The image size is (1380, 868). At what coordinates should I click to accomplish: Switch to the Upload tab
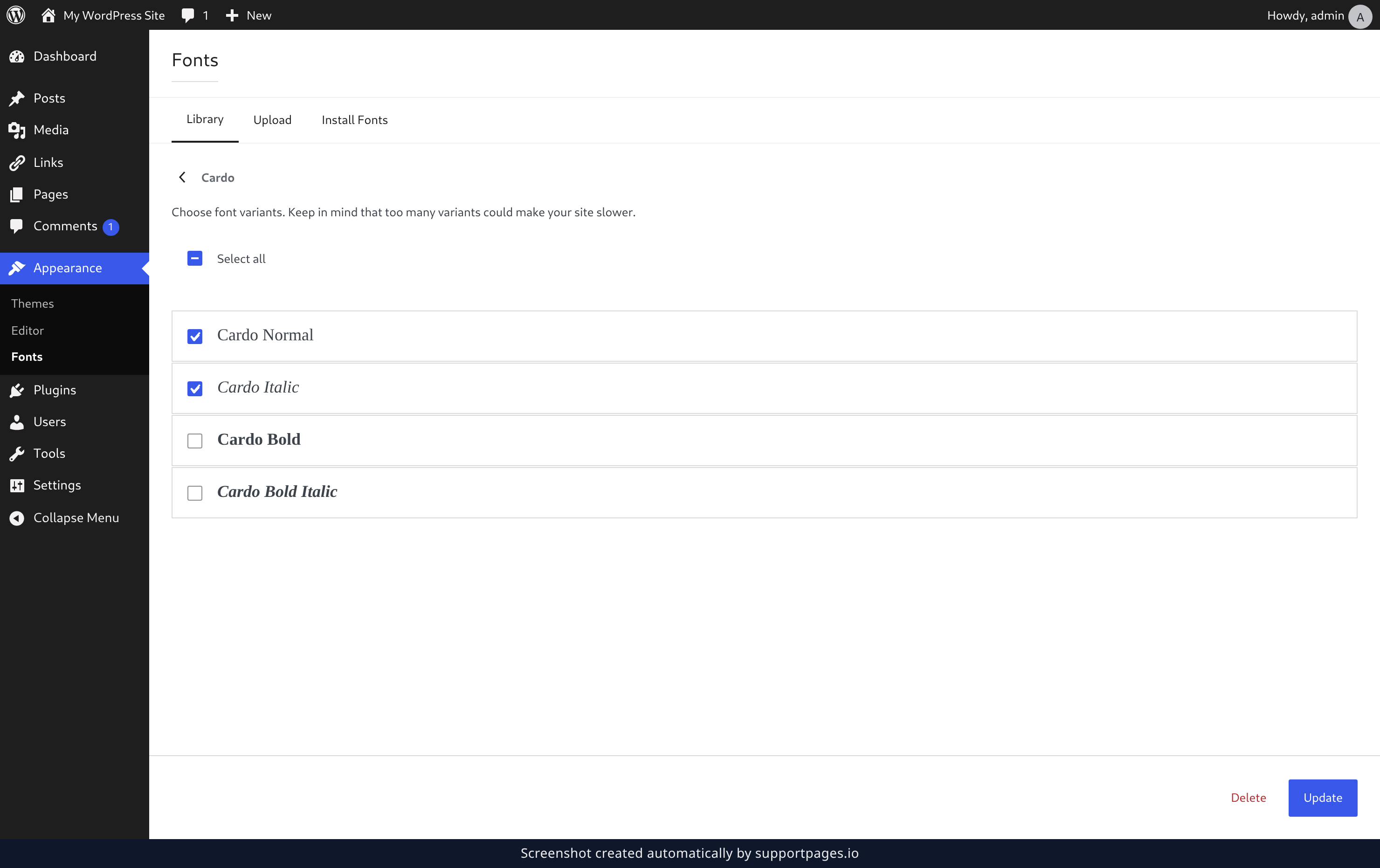[x=272, y=120]
